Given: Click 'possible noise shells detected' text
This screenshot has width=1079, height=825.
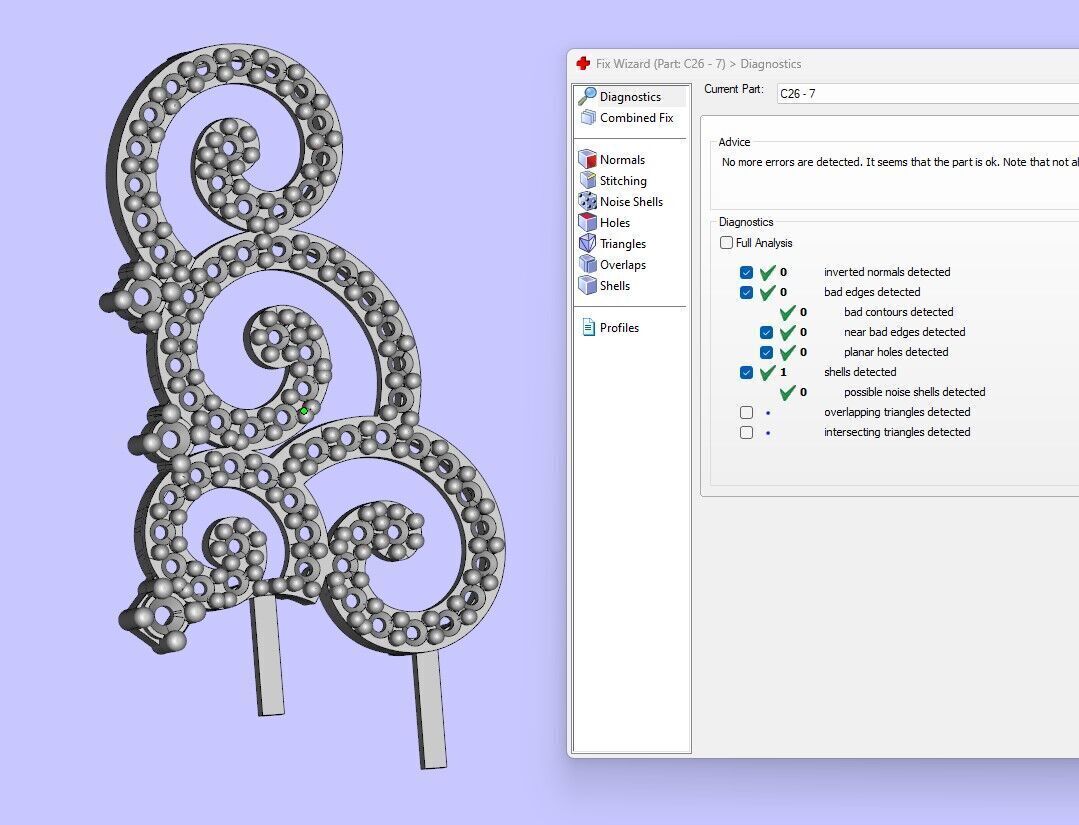Looking at the screenshot, I should tap(915, 392).
